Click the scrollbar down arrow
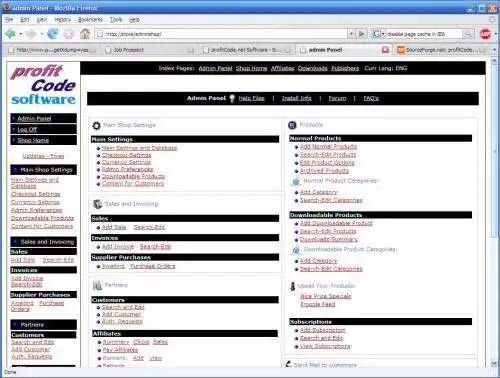 (x=494, y=363)
